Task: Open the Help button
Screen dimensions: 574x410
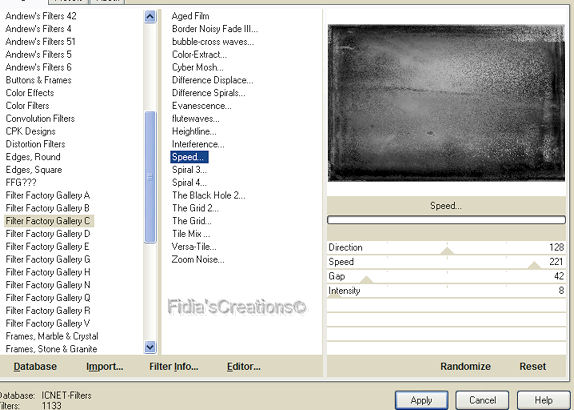Action: pyautogui.click(x=543, y=400)
